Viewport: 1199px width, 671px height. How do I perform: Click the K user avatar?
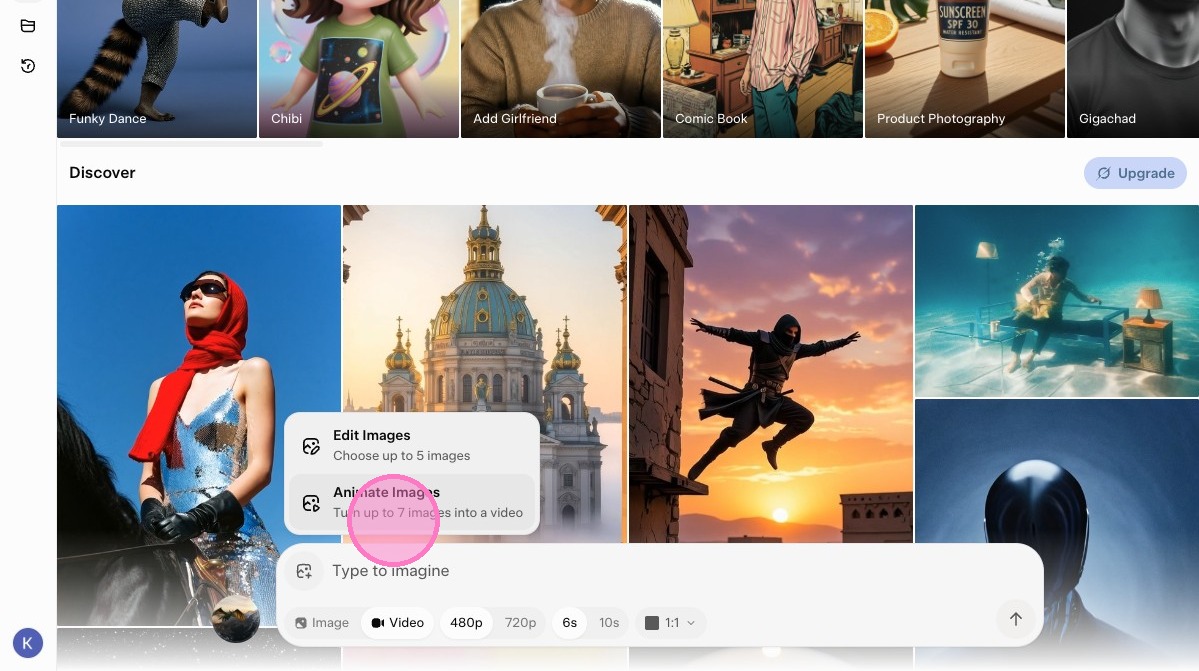[28, 643]
